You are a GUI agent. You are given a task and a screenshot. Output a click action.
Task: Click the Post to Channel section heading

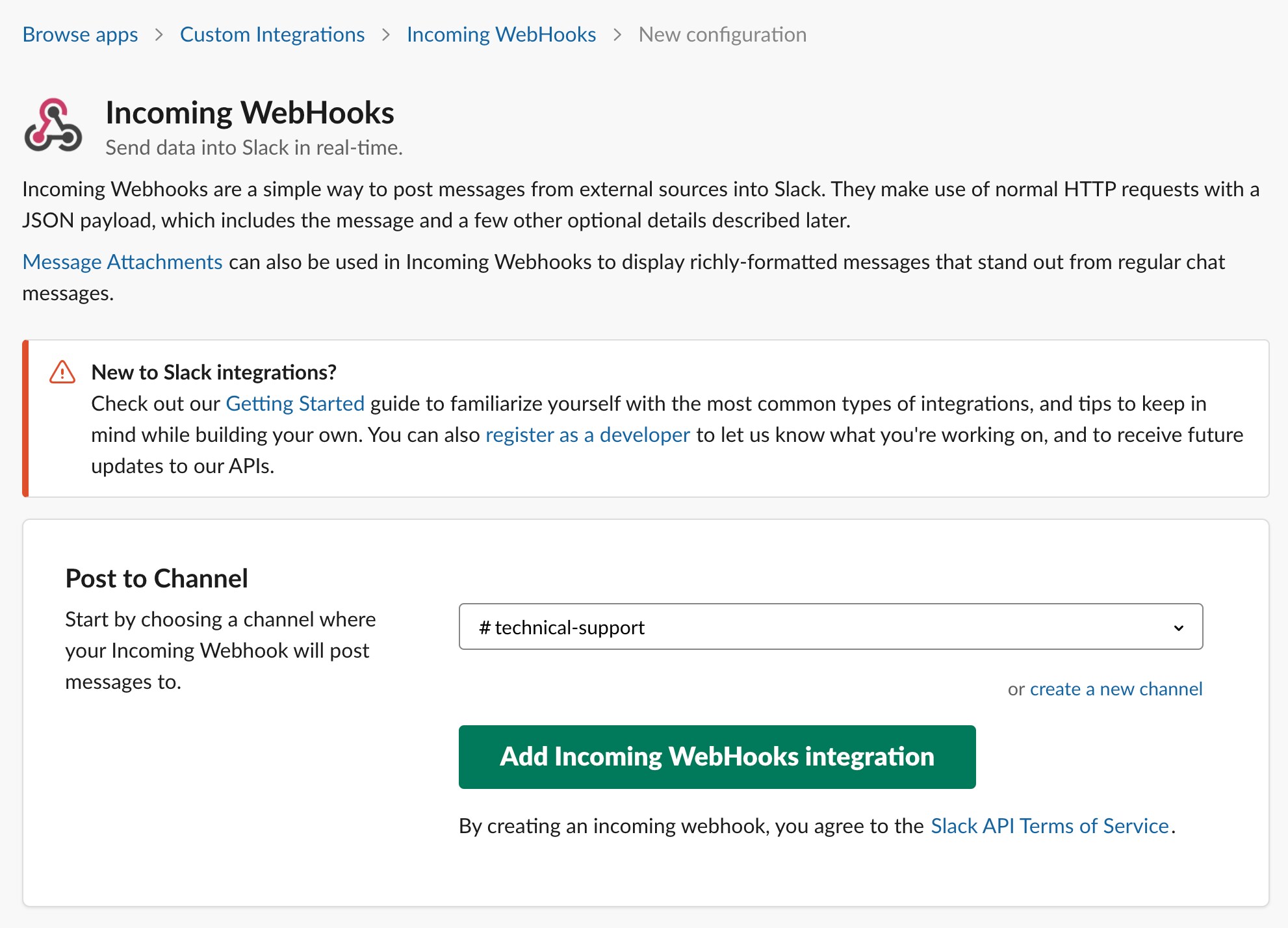click(x=156, y=577)
